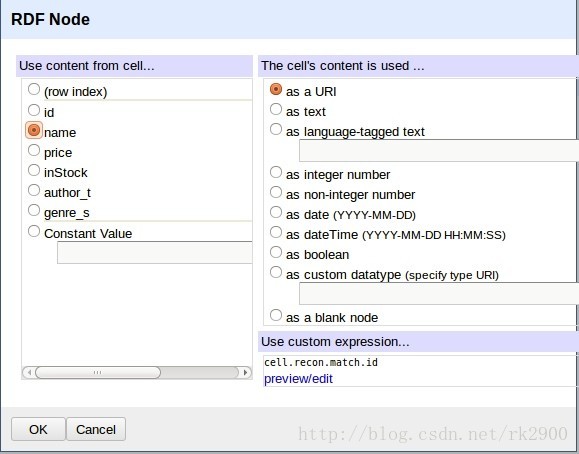Pick the price column radio button
This screenshot has width=579, height=454.
34,150
